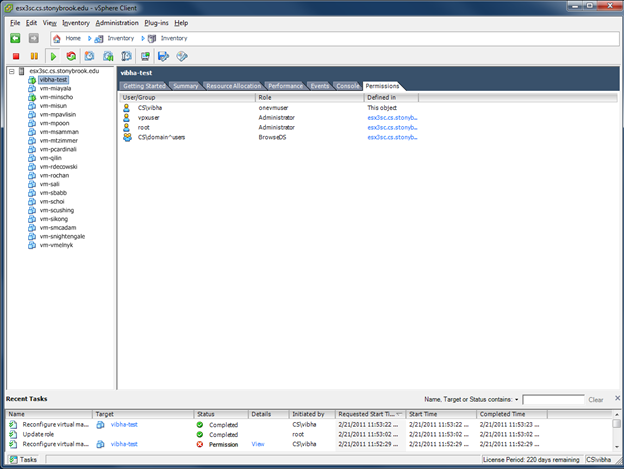Switch to the Events tab
The width and height of the screenshot is (624, 469).
[x=320, y=86]
